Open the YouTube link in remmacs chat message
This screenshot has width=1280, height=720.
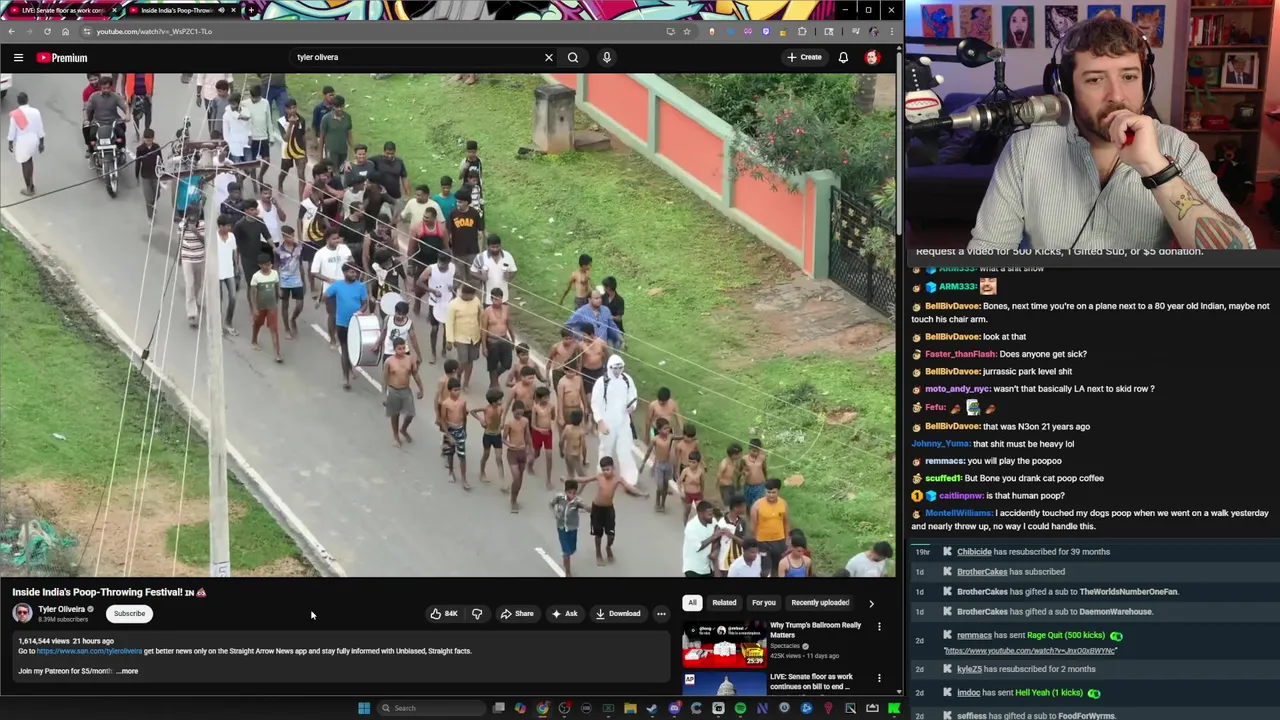[x=1030, y=651]
